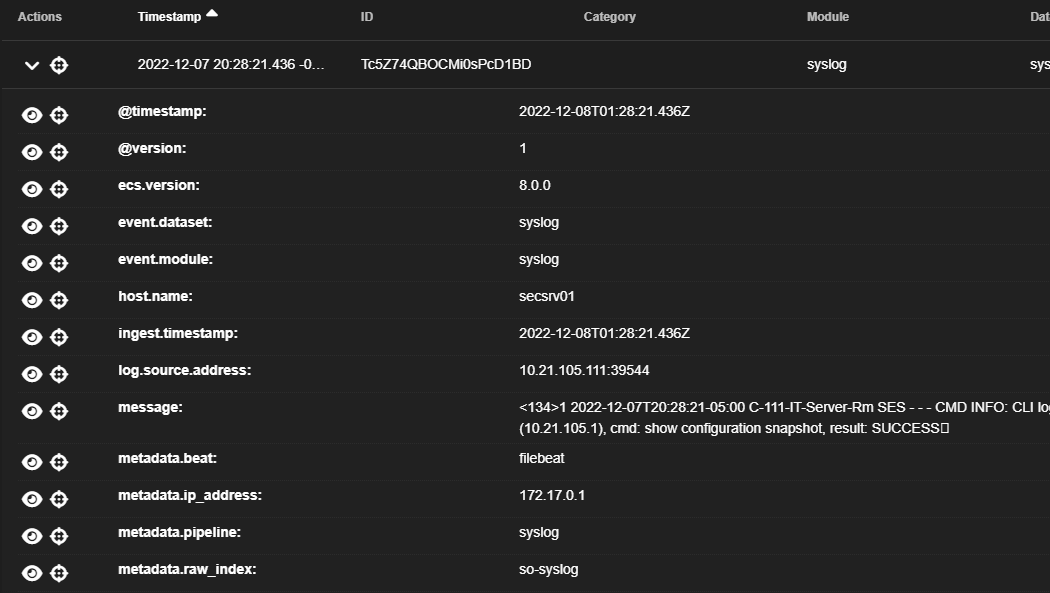
Task: Select event ID Tc5Z74QBOCMi0sPcD1BD
Action: pos(446,64)
